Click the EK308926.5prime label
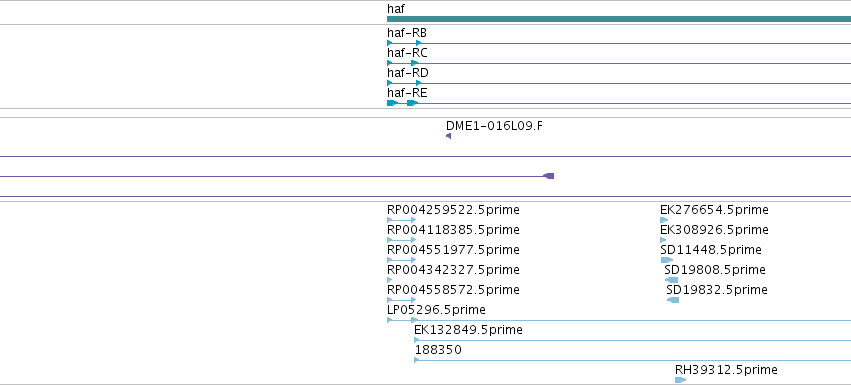Screen dimensions: 851x385 click(x=714, y=230)
